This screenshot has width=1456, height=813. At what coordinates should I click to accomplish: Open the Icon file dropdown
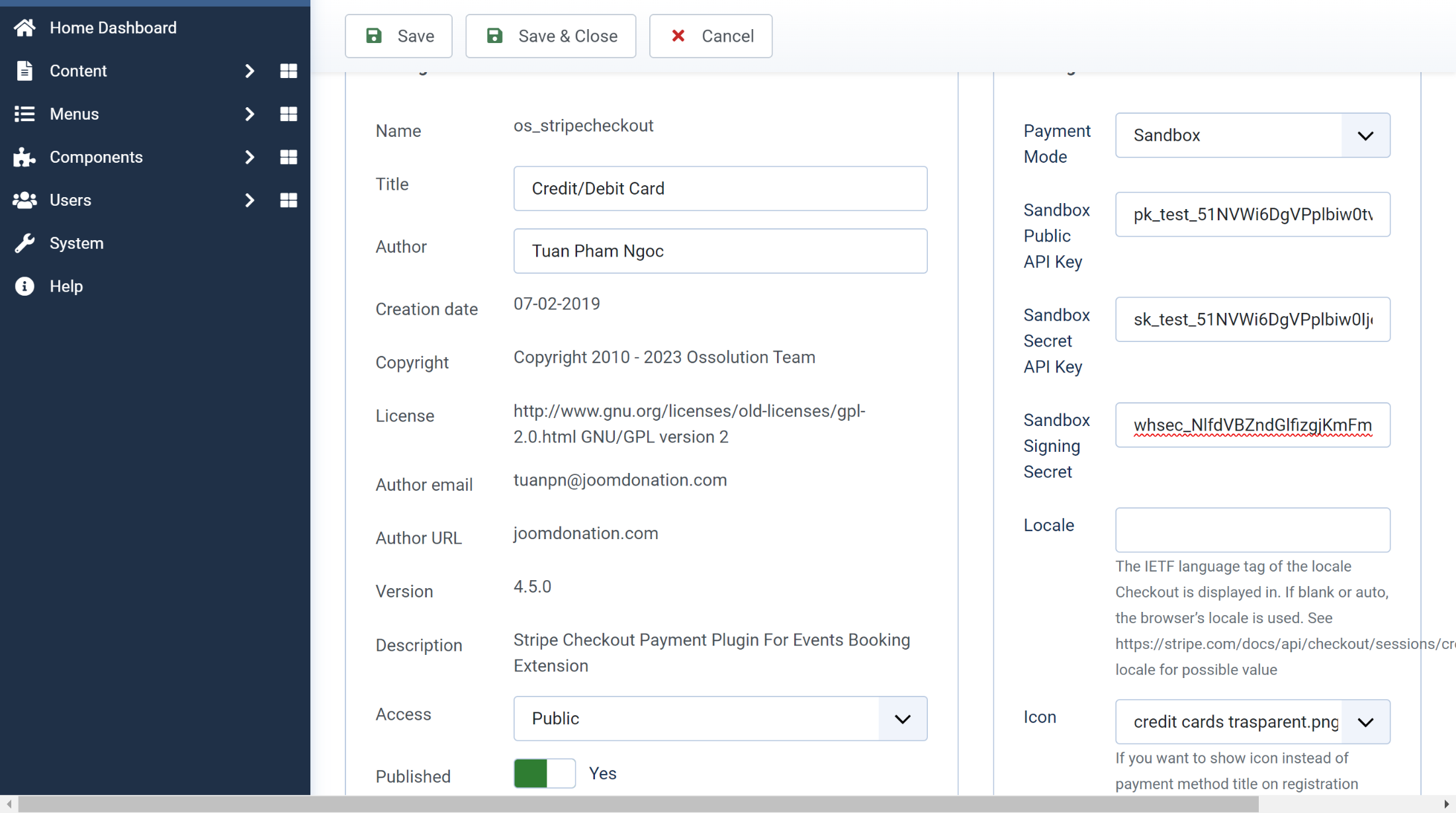pyautogui.click(x=1252, y=722)
